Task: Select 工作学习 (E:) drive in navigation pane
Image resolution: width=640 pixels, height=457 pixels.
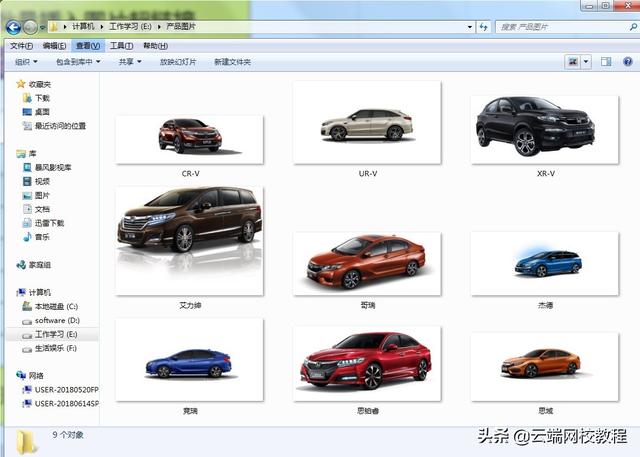Action: click(56, 335)
